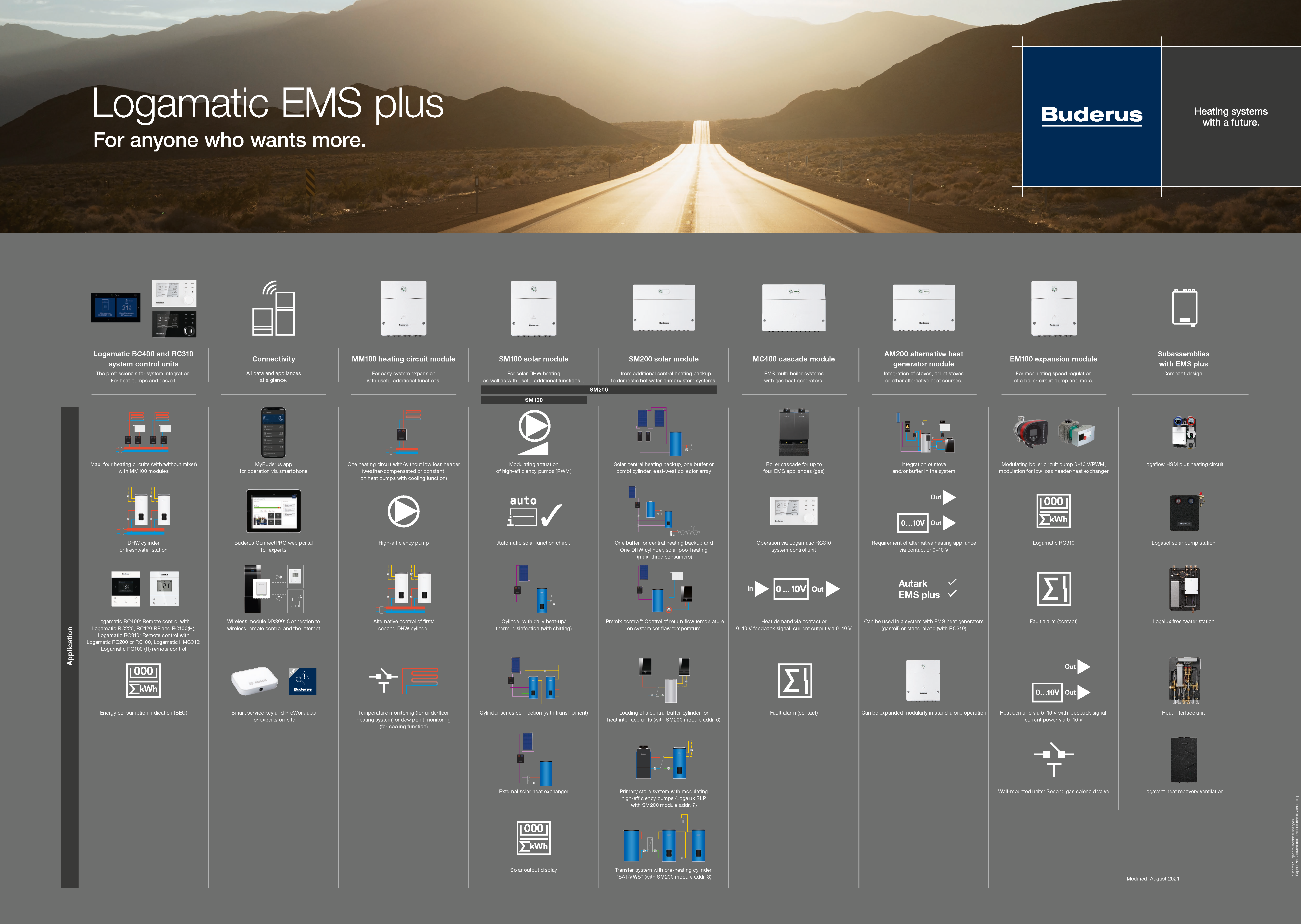The width and height of the screenshot is (1301, 924).
Task: Click the ProWork app icon
Action: click(303, 681)
